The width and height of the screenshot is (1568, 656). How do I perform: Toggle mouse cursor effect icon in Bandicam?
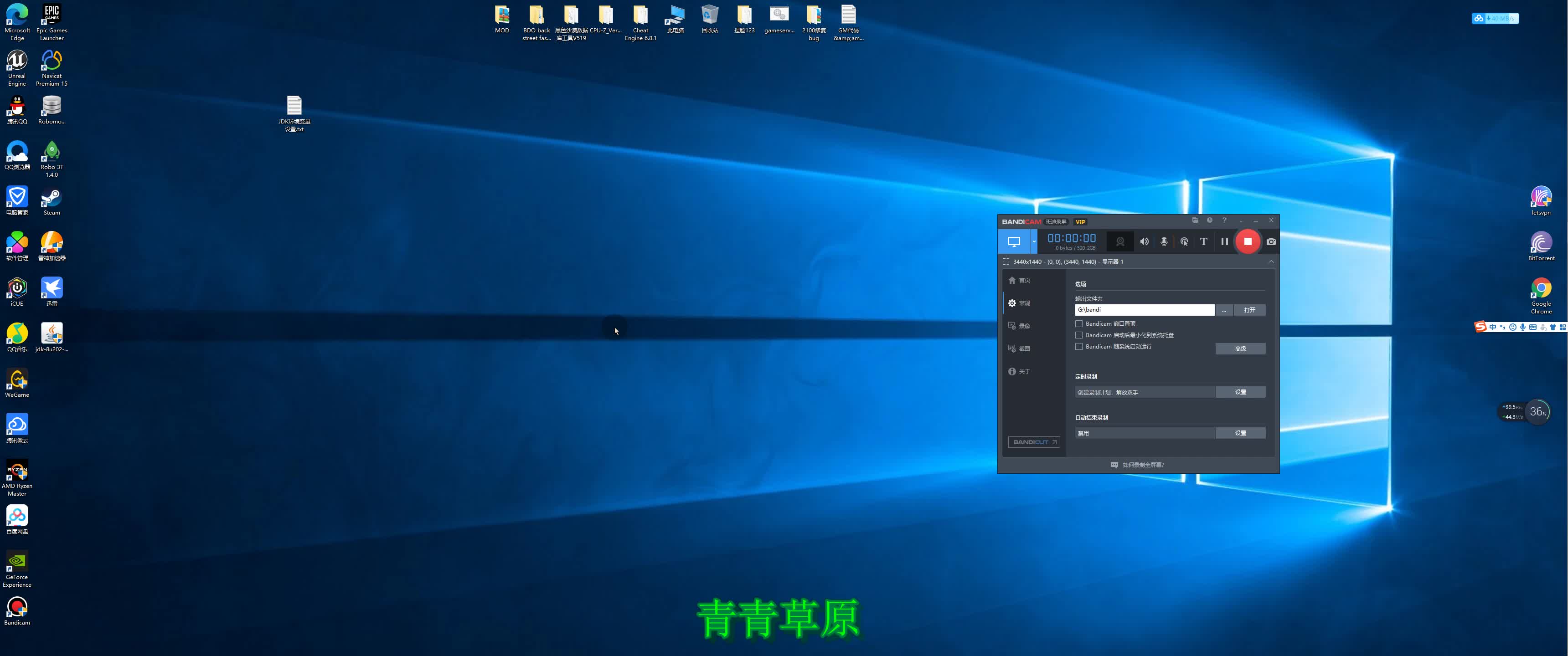click(x=1184, y=241)
